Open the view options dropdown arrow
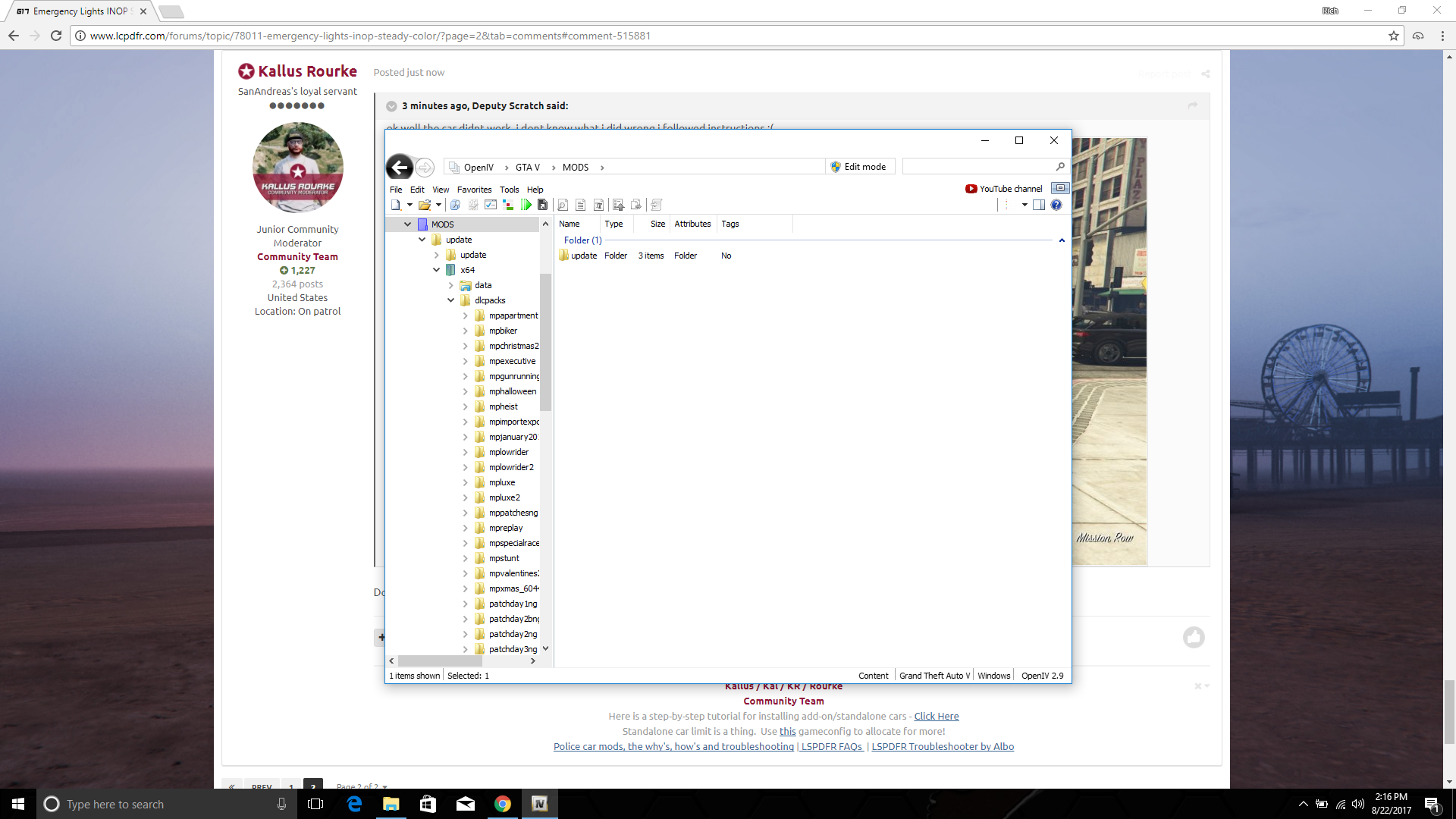Viewport: 1456px width, 819px height. [1025, 205]
